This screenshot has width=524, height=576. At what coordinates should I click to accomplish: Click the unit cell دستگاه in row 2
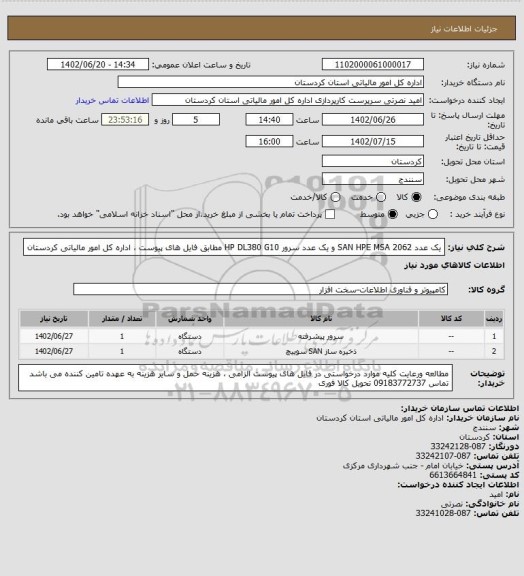pos(190,351)
